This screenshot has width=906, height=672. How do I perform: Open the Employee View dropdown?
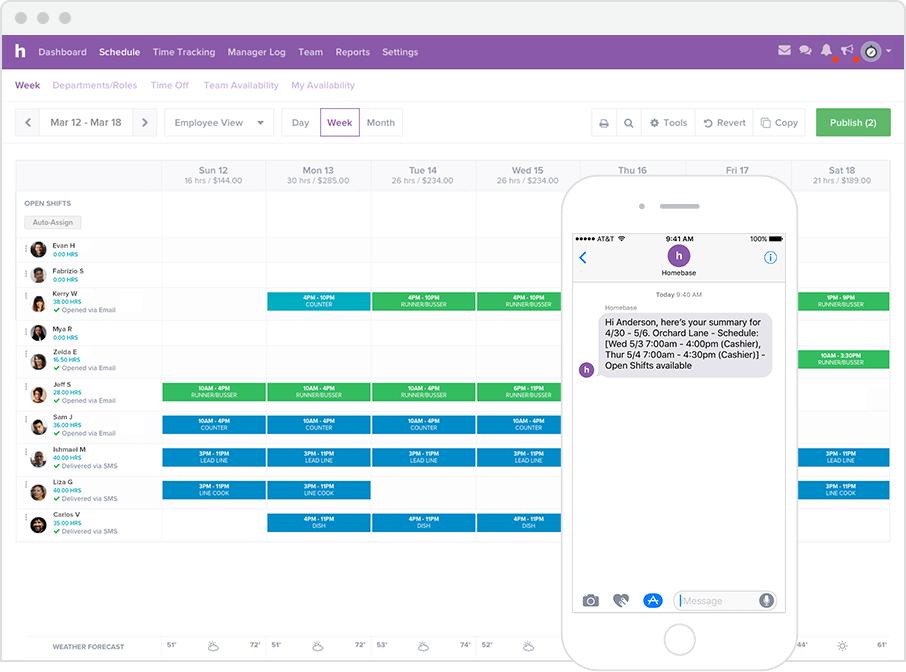tap(219, 122)
